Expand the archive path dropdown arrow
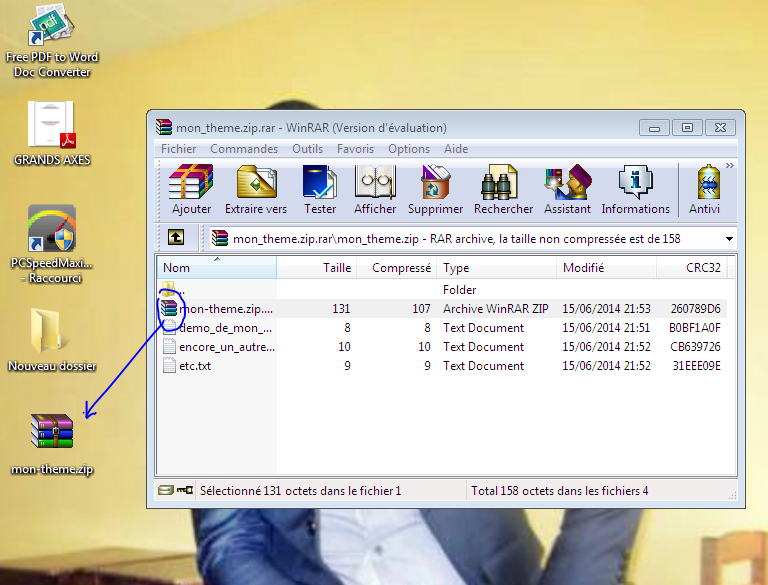The height and width of the screenshot is (585, 768). (729, 239)
